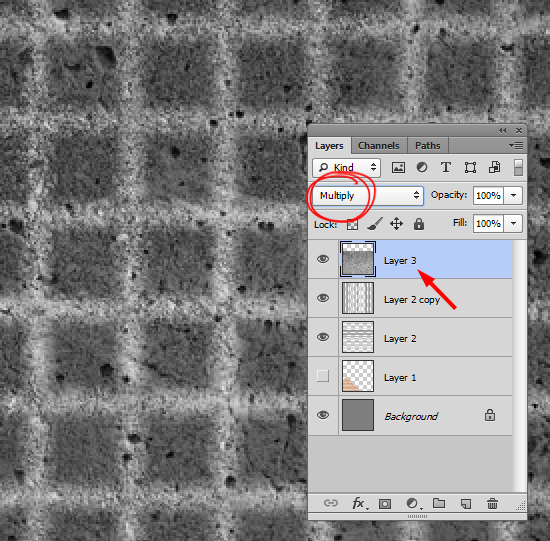Switch to the Channels tab
Screen dimensions: 550x541
pos(378,146)
